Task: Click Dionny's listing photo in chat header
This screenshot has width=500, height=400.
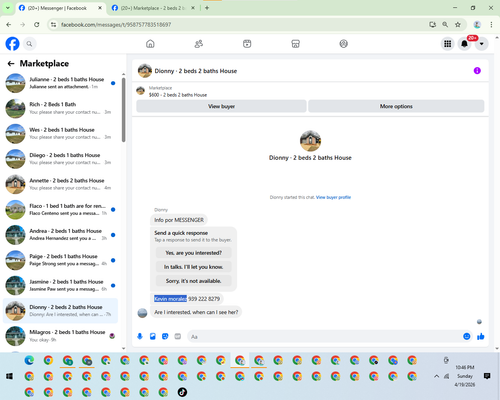Action: coord(145,71)
